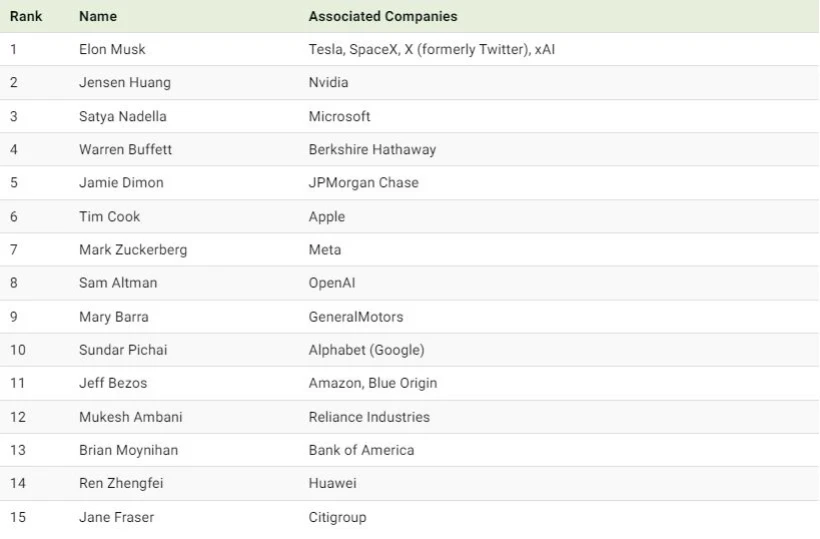Click the Microsoft company cell
This screenshot has width=820, height=539.
click(339, 116)
